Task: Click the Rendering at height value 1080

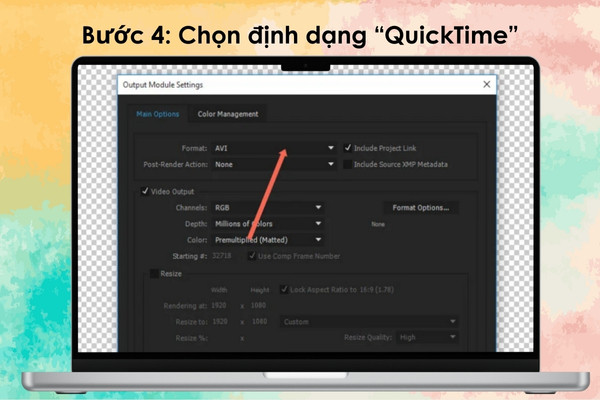Action: pyautogui.click(x=258, y=305)
